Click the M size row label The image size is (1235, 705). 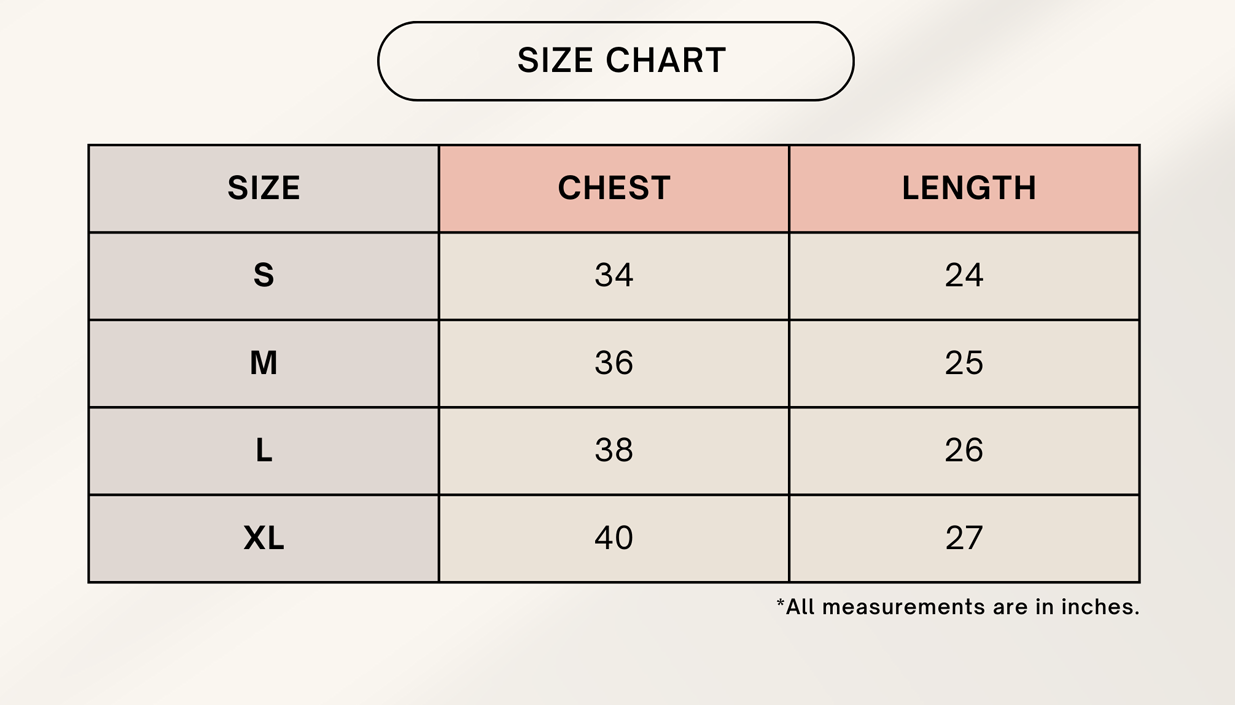(264, 363)
